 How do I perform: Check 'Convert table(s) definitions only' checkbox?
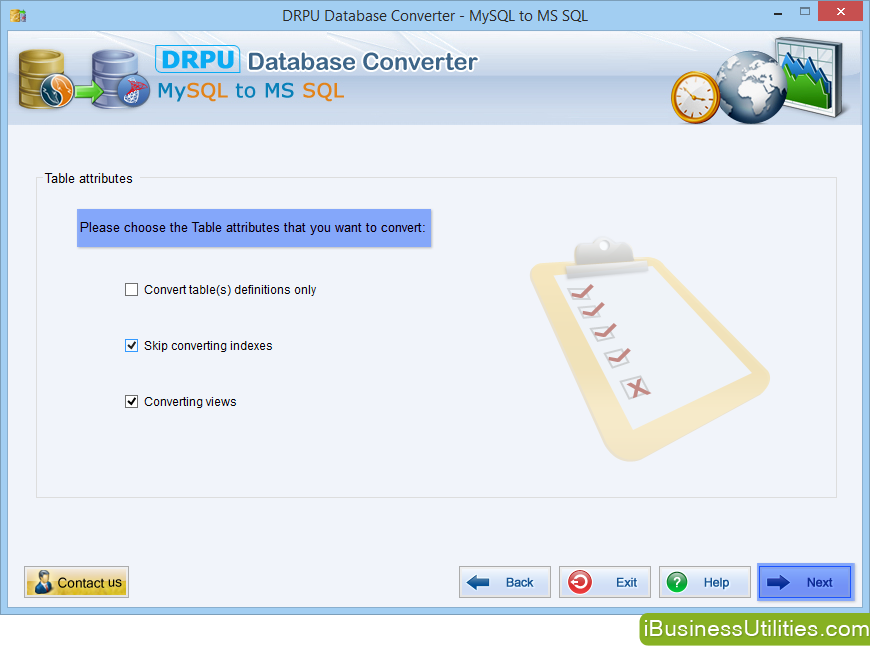tap(131, 290)
